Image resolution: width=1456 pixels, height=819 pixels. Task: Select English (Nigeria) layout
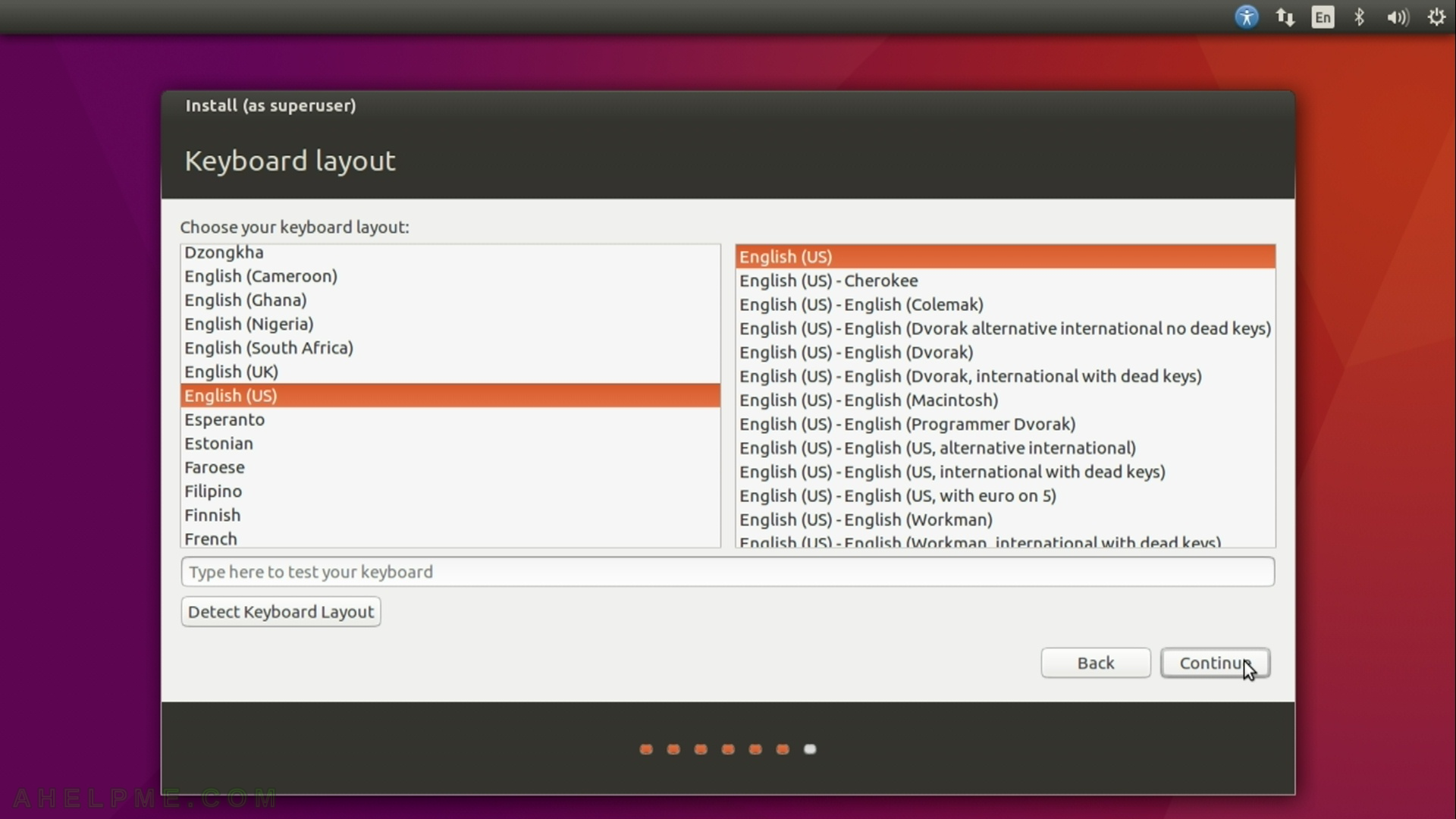(x=450, y=324)
